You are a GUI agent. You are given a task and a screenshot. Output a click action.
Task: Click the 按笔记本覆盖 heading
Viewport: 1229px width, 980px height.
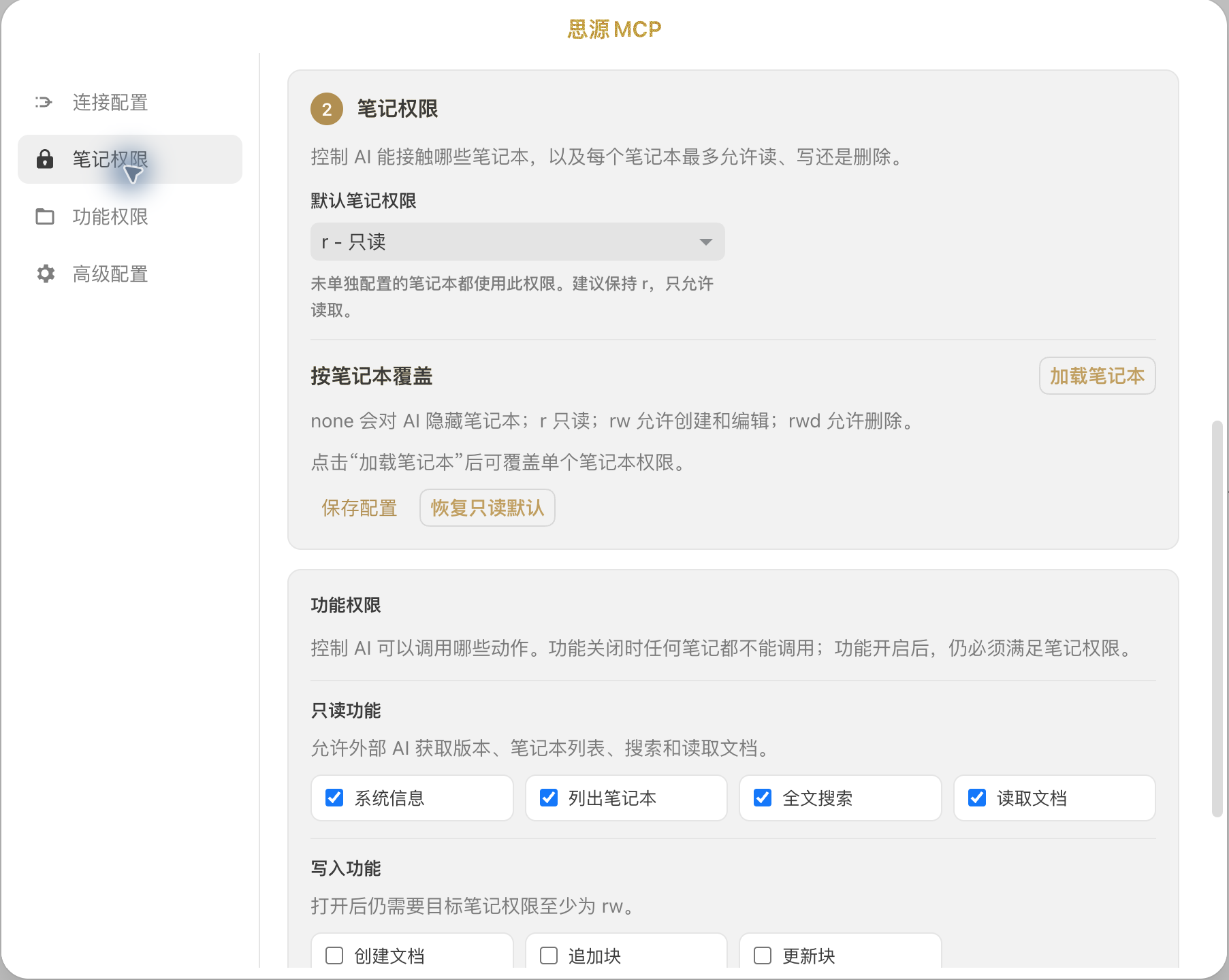[372, 376]
